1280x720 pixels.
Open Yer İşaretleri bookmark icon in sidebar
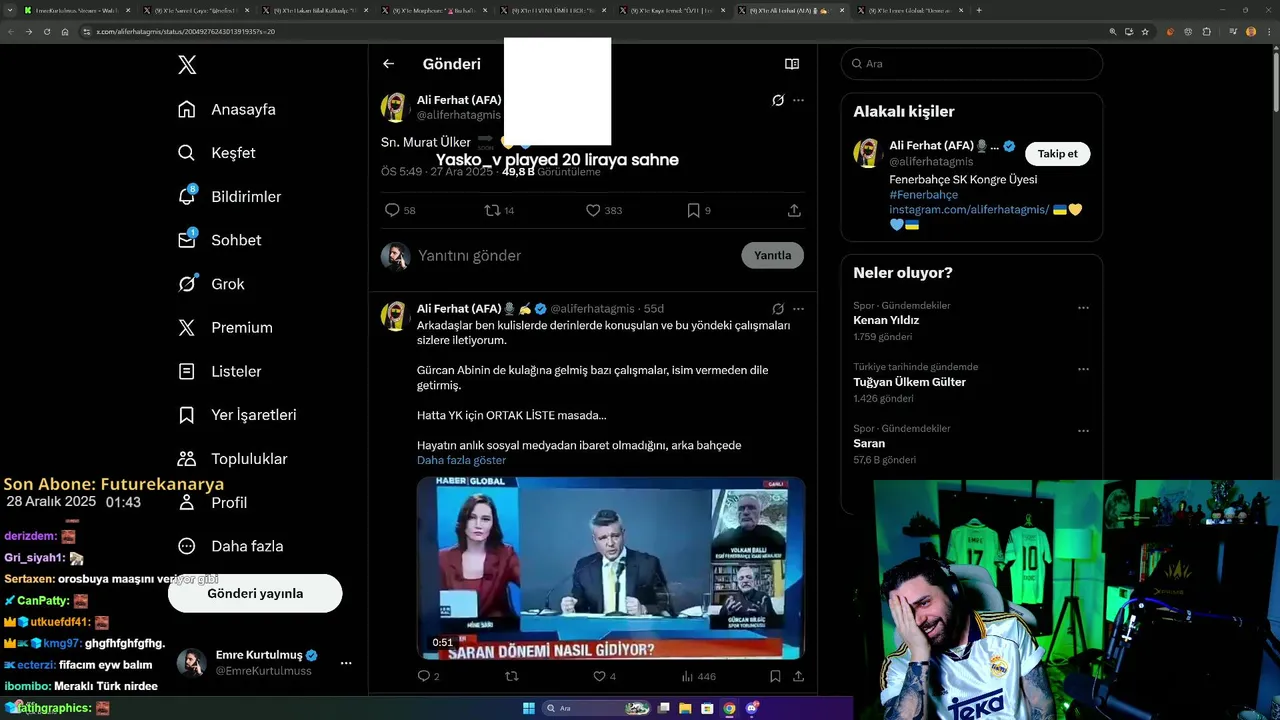[x=187, y=415]
